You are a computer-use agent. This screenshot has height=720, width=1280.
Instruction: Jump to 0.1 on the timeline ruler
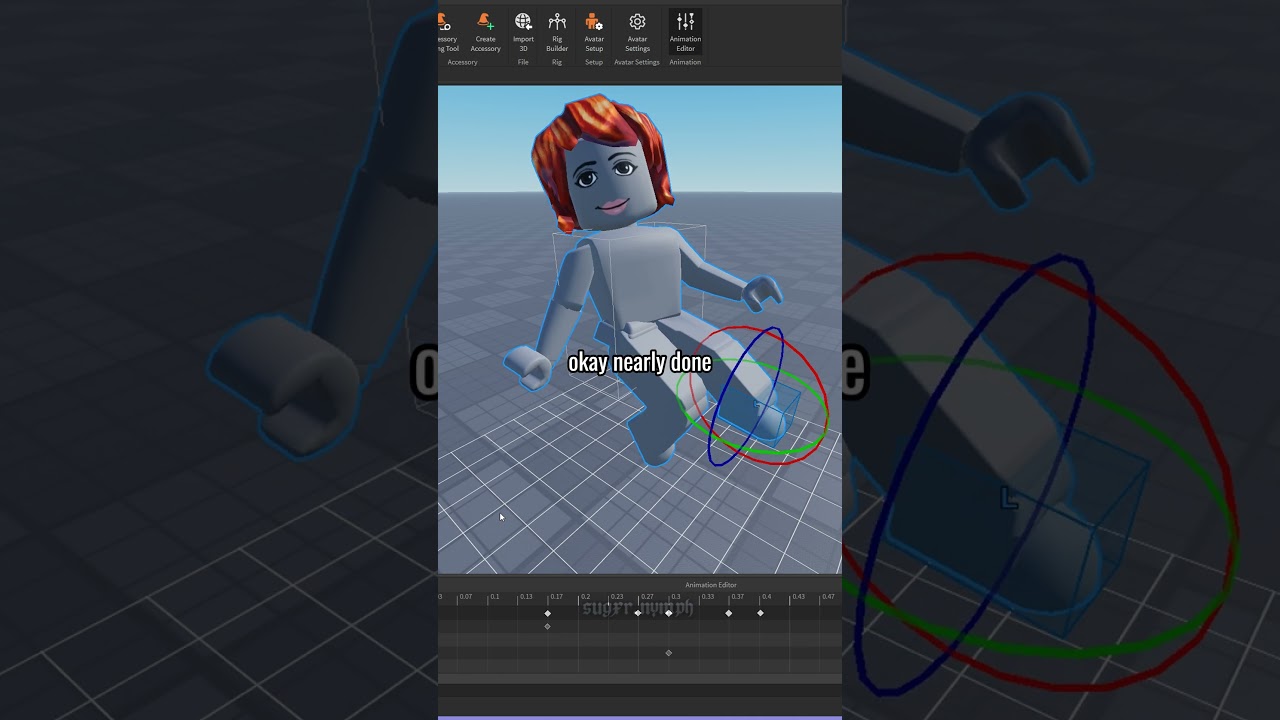[494, 597]
